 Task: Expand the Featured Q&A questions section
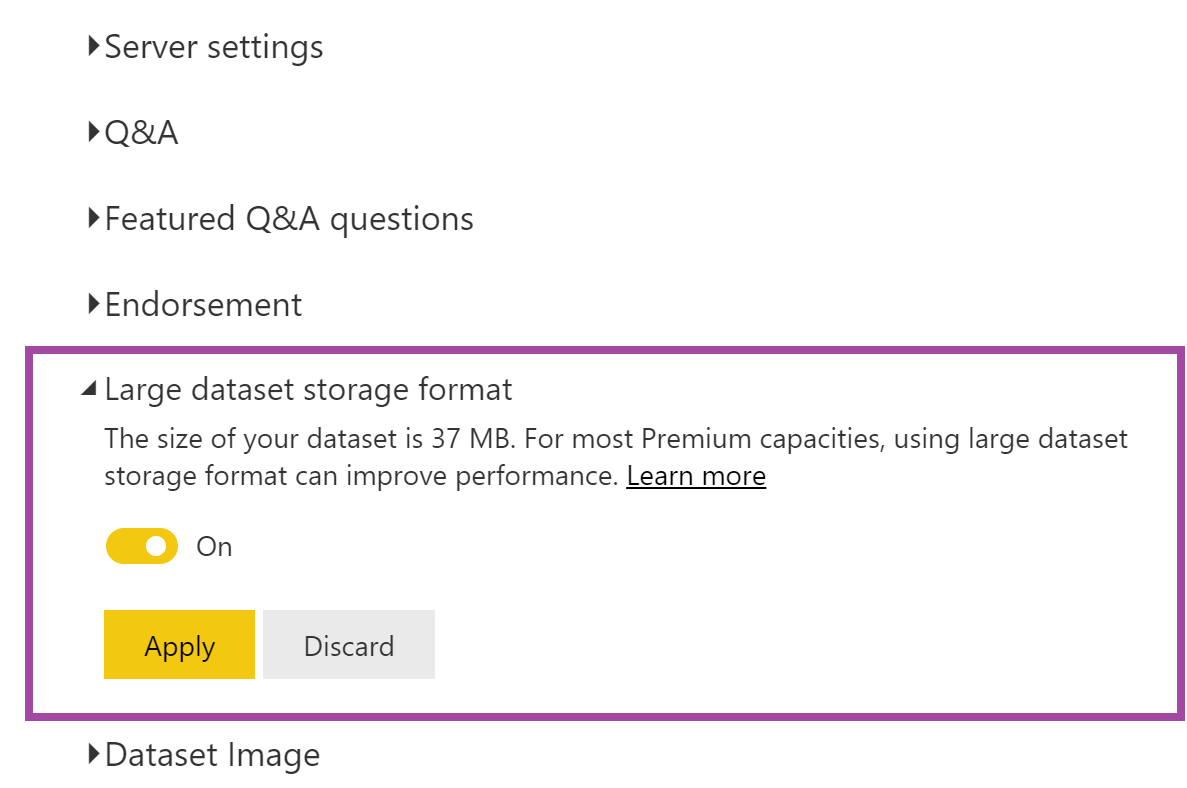tap(289, 218)
